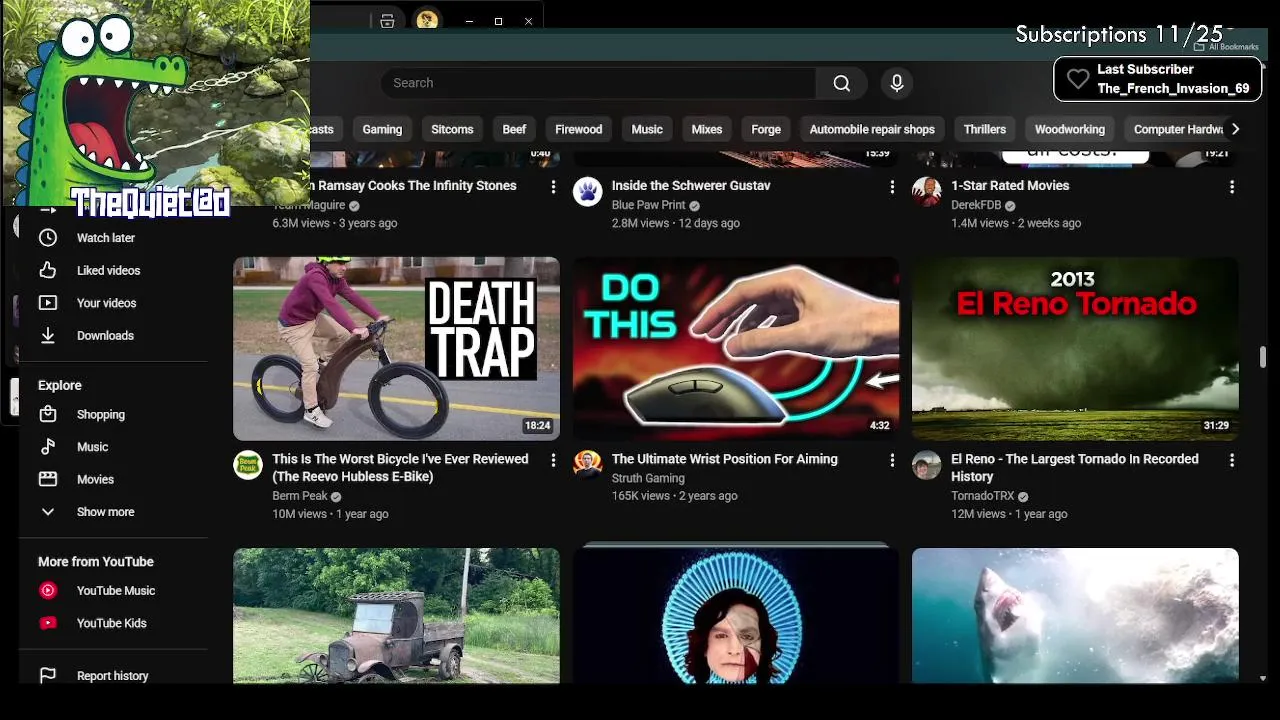Select the Sitcoms filter chip
The image size is (1280, 720).
pos(452,129)
